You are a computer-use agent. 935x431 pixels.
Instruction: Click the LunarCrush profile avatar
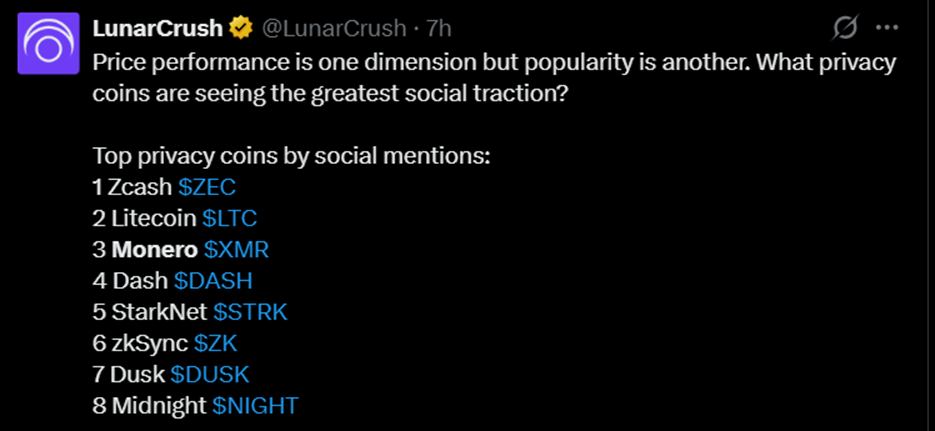pyautogui.click(x=48, y=45)
